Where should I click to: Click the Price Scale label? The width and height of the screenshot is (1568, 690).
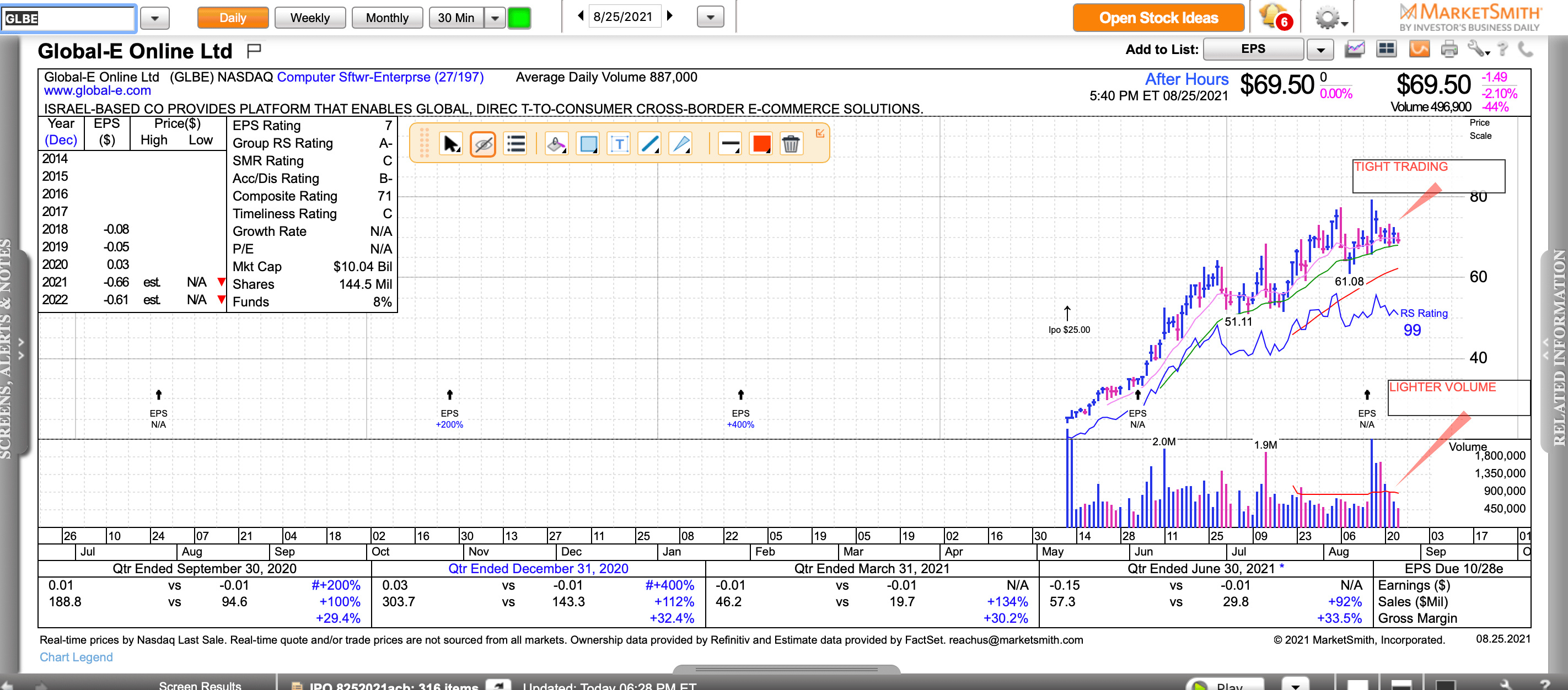(x=1480, y=129)
